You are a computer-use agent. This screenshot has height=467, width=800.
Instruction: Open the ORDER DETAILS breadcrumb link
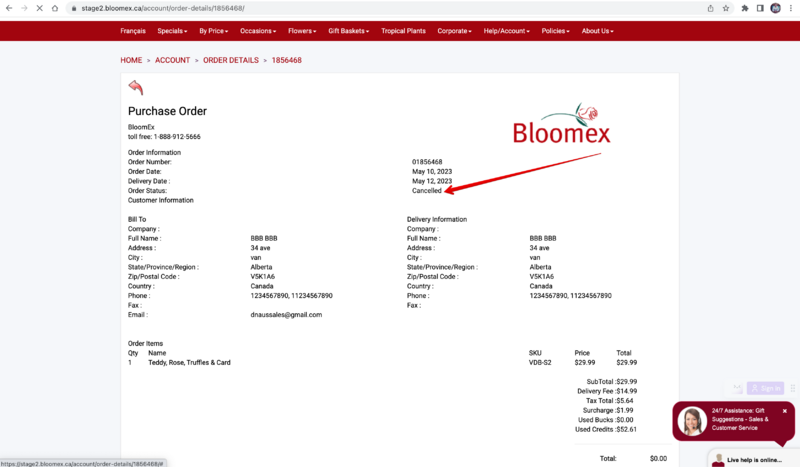click(x=231, y=60)
